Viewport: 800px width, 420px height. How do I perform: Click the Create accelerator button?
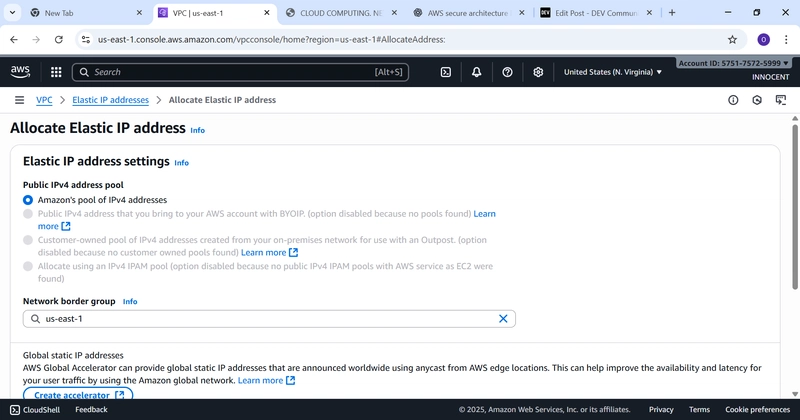click(x=78, y=394)
